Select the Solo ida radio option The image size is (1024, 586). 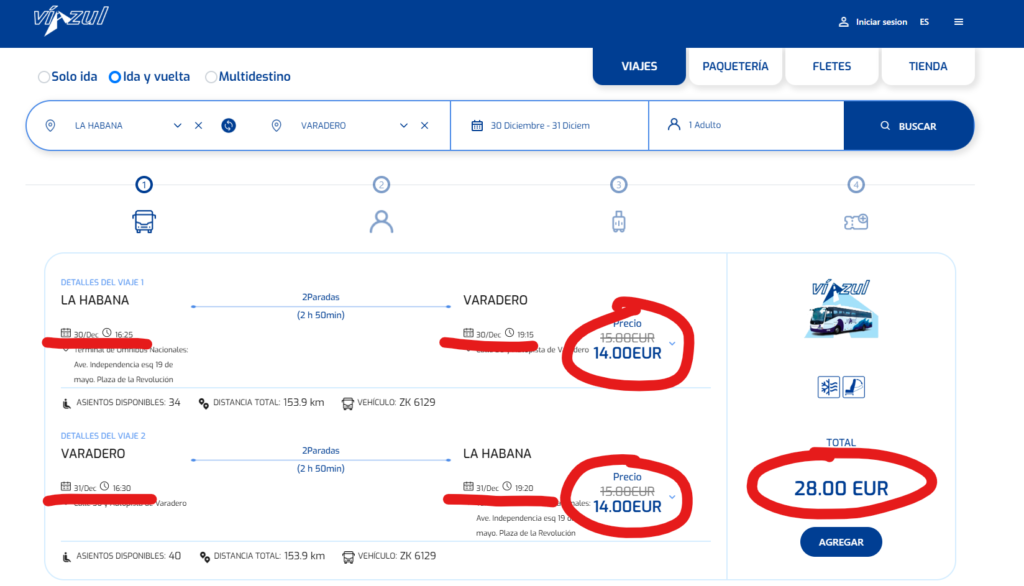(44, 77)
